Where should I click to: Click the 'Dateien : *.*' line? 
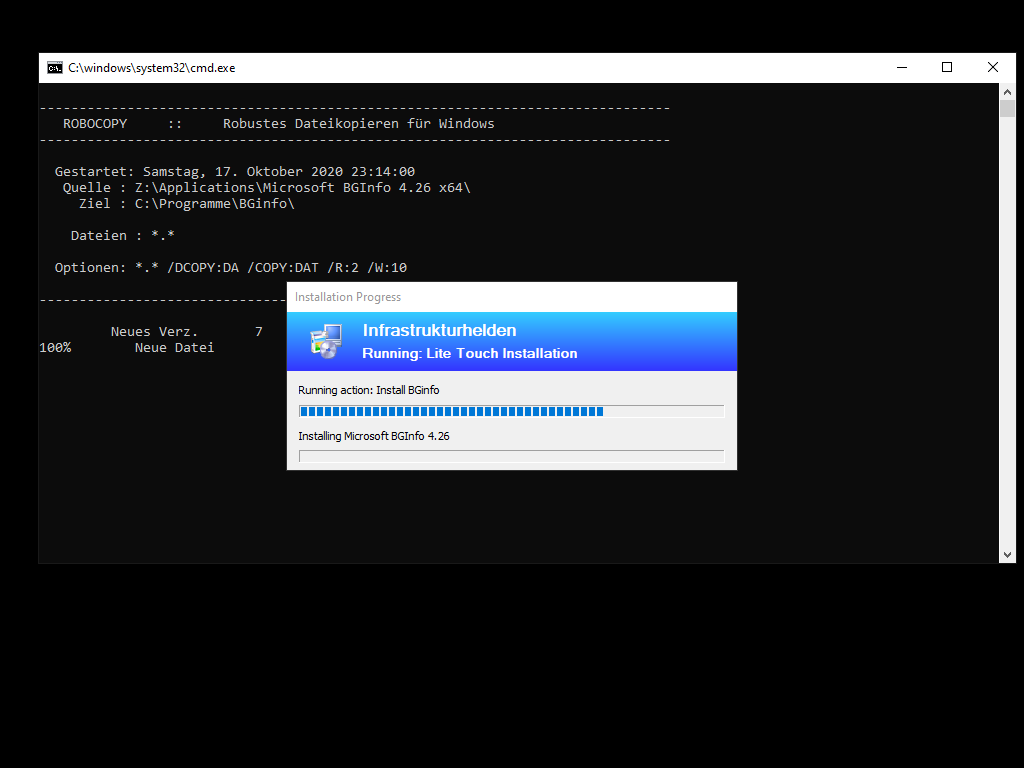point(122,236)
